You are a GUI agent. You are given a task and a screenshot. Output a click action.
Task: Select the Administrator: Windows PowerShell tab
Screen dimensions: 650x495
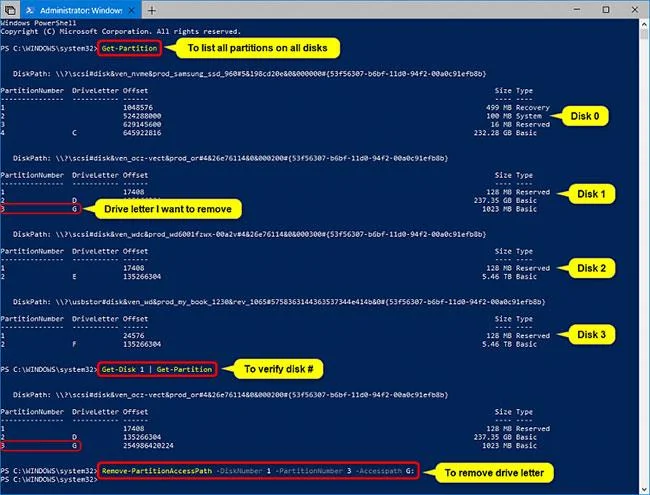click(81, 10)
